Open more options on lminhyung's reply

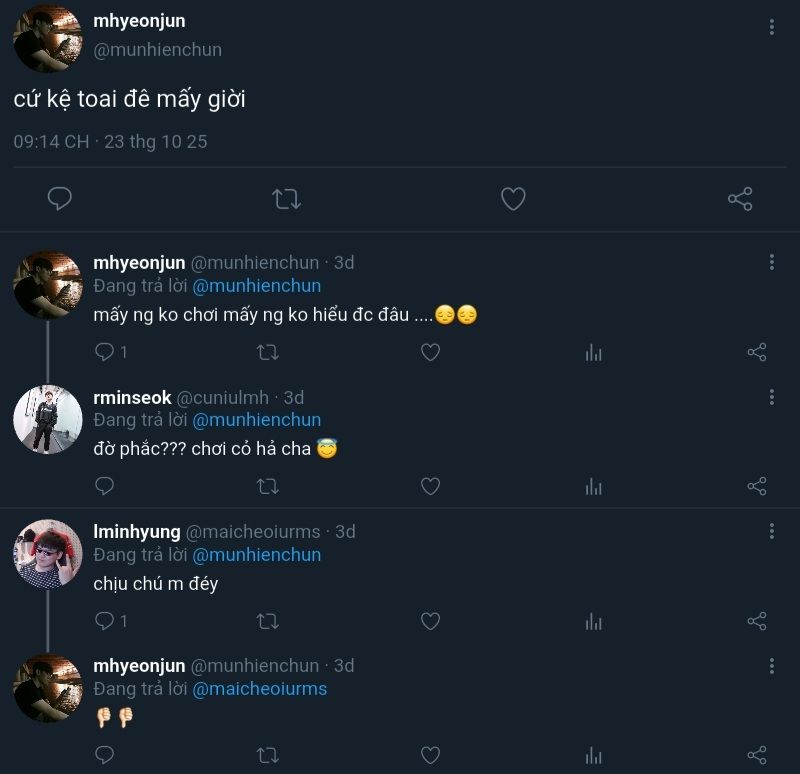click(771, 531)
